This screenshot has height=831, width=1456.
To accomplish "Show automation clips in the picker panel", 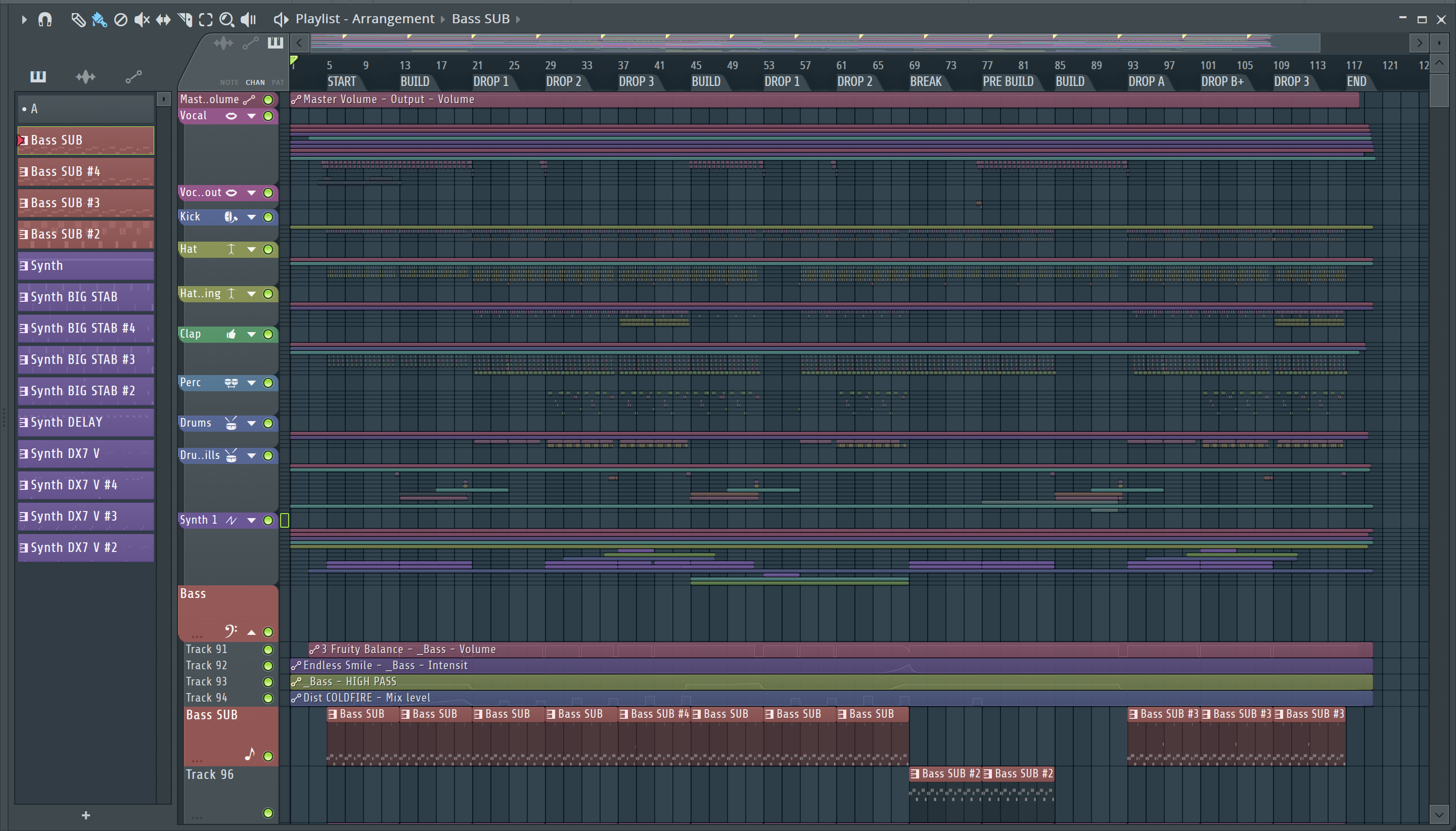I will tap(133, 76).
